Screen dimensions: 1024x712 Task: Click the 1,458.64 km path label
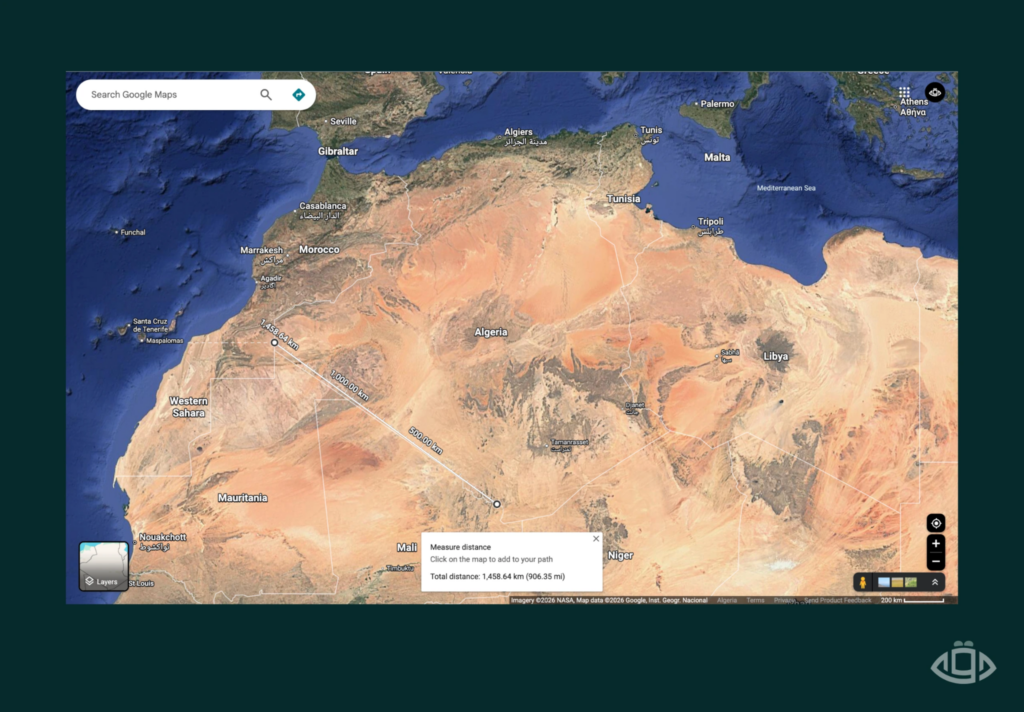point(280,334)
